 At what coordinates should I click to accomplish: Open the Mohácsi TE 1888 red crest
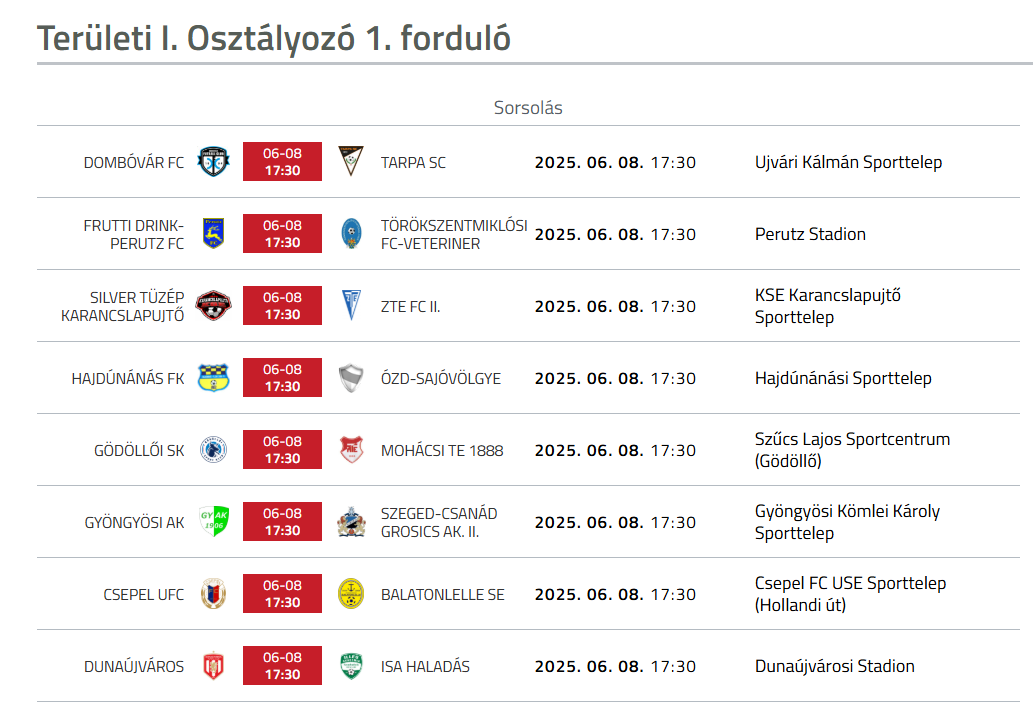[x=352, y=450]
